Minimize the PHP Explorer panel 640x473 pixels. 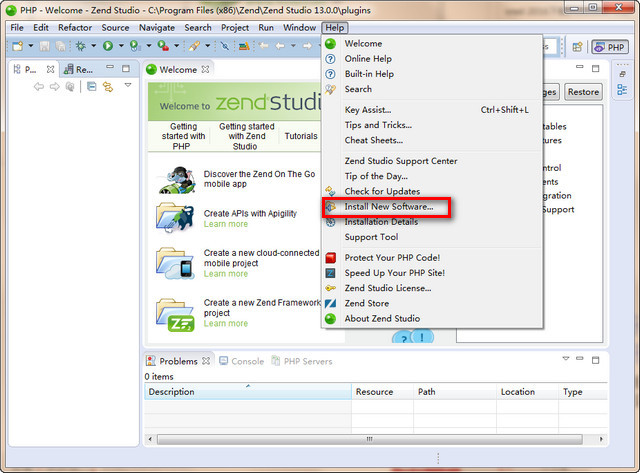[110, 67]
